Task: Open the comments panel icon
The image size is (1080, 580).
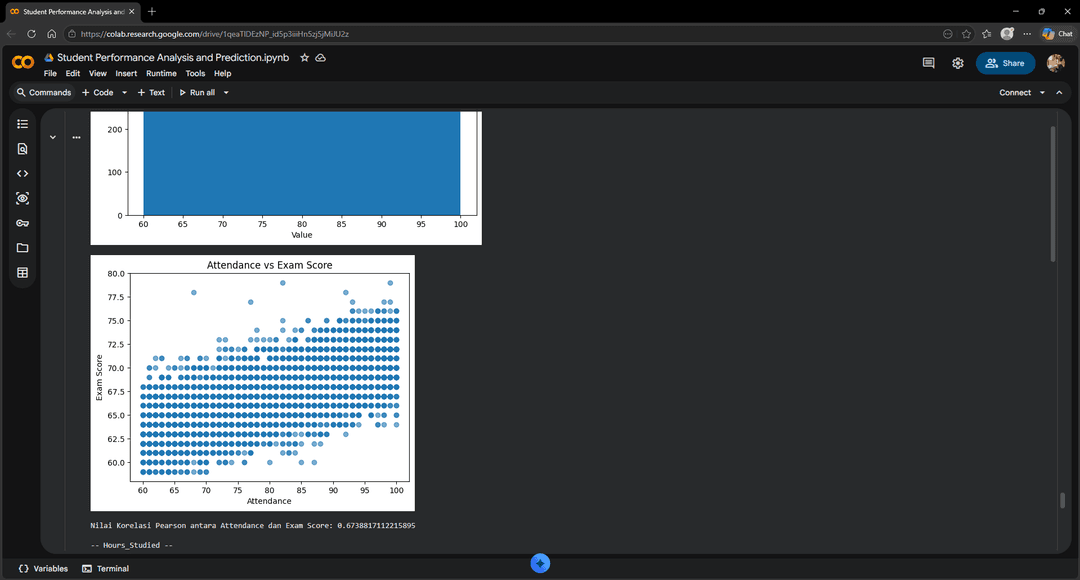Action: [x=928, y=63]
